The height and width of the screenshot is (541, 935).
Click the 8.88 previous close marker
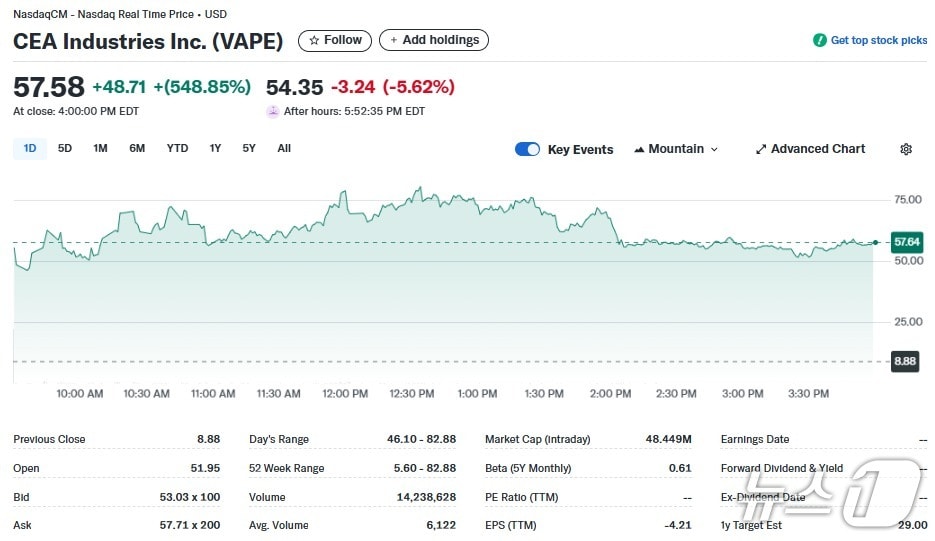905,361
